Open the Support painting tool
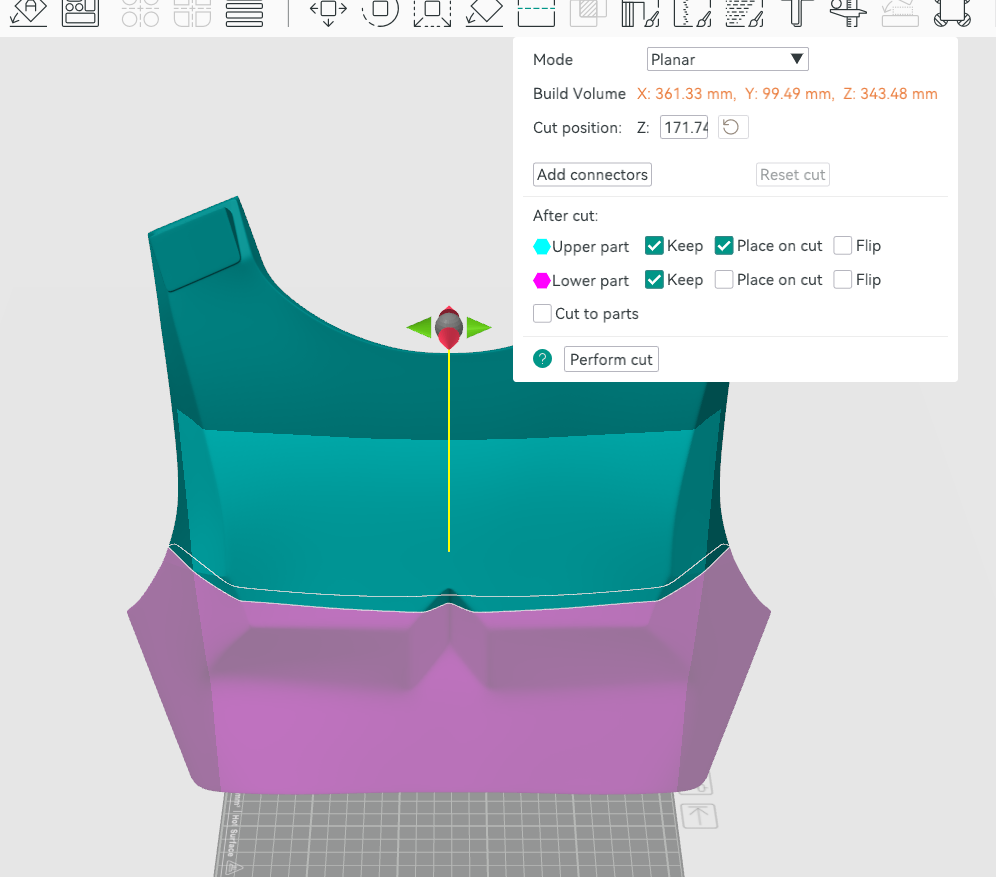This screenshot has height=877, width=996. [744, 14]
